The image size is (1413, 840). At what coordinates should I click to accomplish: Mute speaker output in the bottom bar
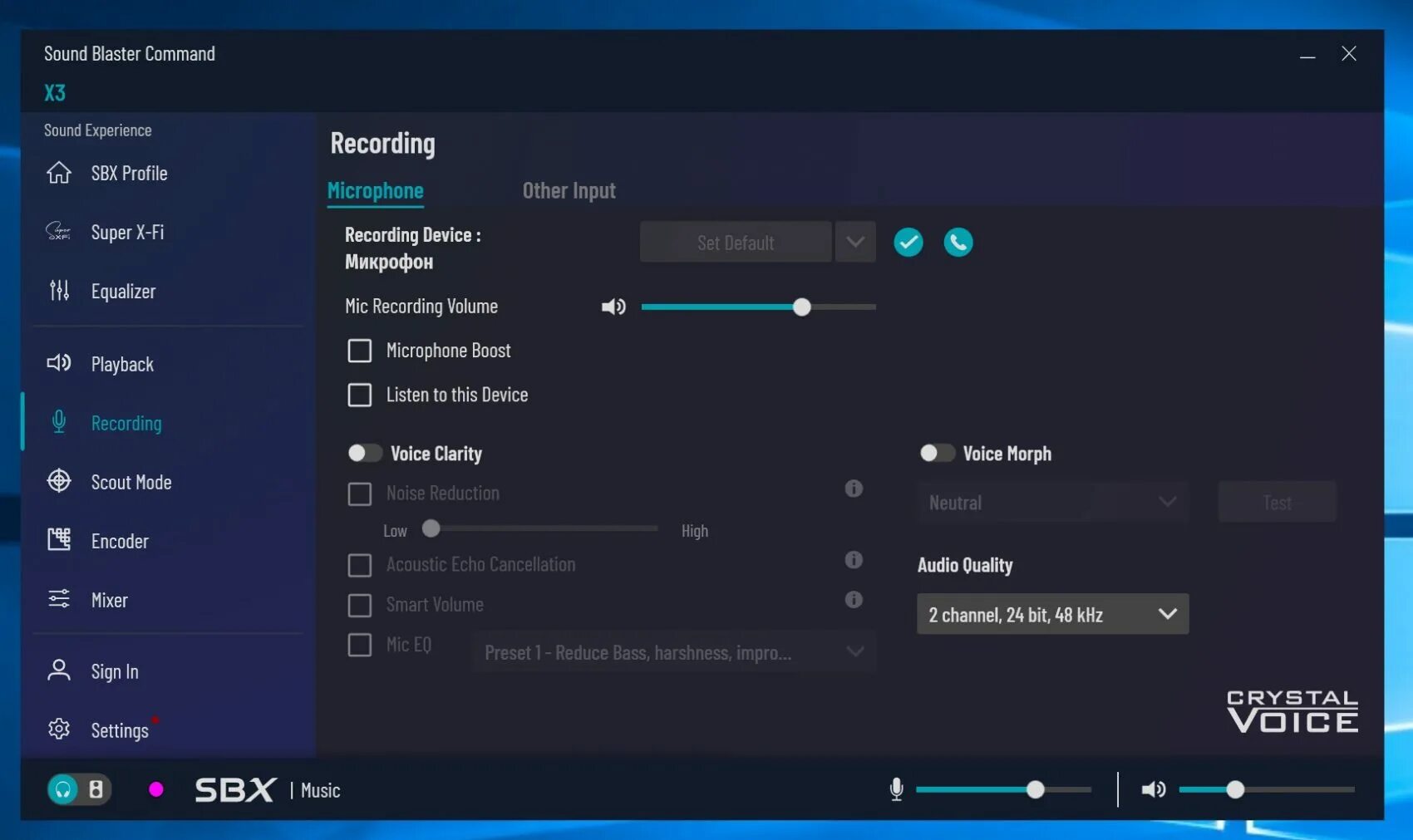point(1154,789)
